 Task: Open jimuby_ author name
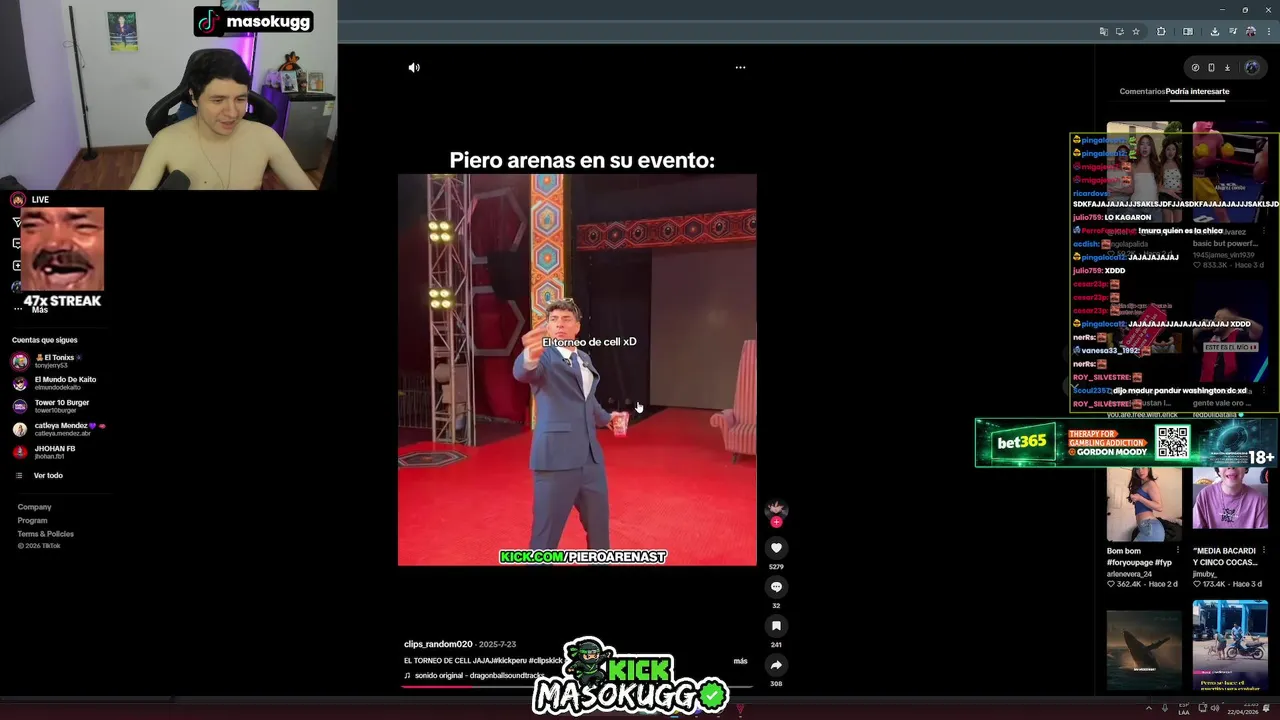click(1205, 574)
